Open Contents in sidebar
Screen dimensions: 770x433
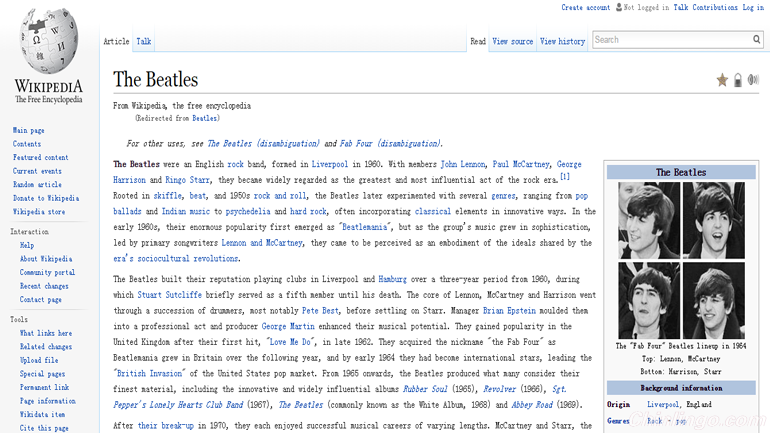click(x=27, y=144)
